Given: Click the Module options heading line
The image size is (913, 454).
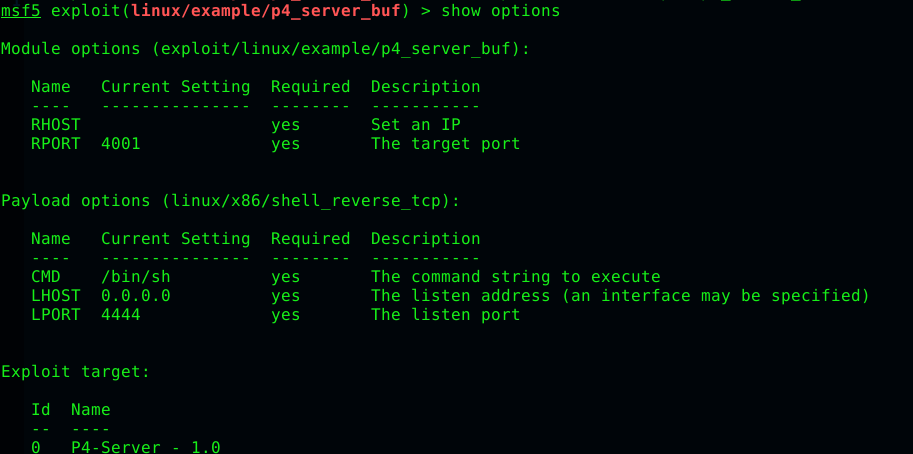Looking at the screenshot, I should (266, 49).
